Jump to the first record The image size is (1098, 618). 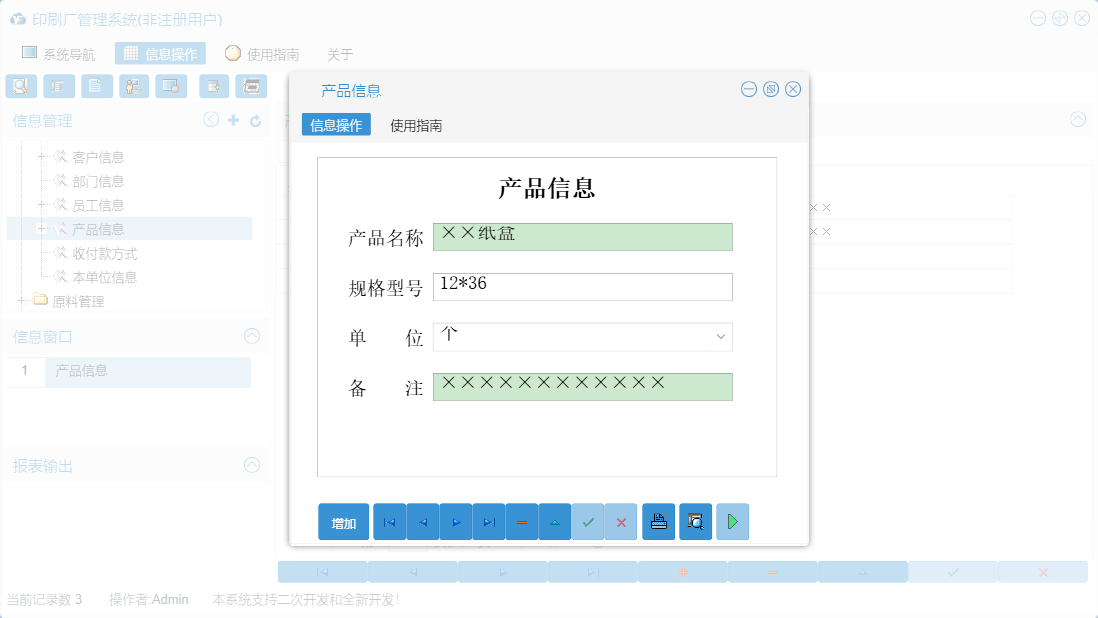[389, 521]
